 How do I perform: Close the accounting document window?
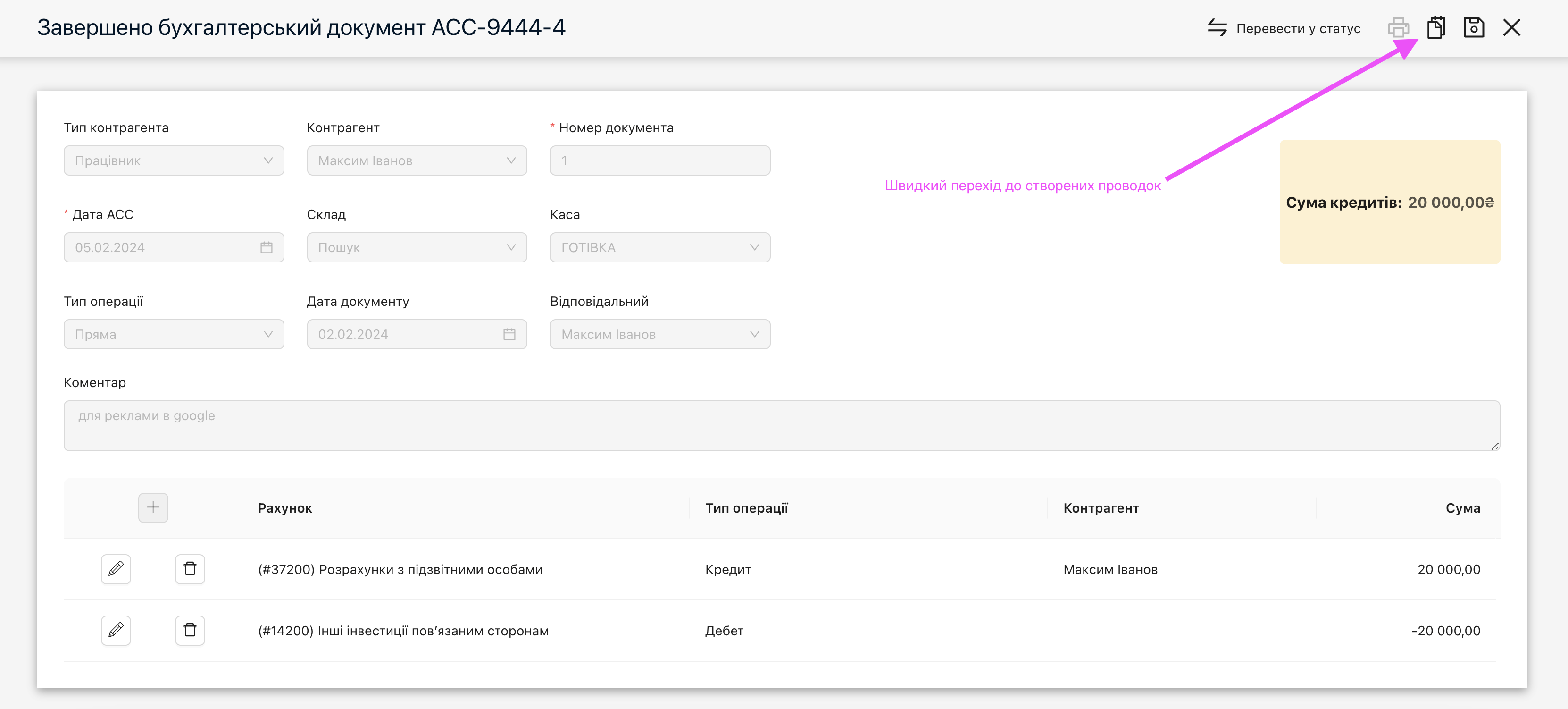(1511, 28)
